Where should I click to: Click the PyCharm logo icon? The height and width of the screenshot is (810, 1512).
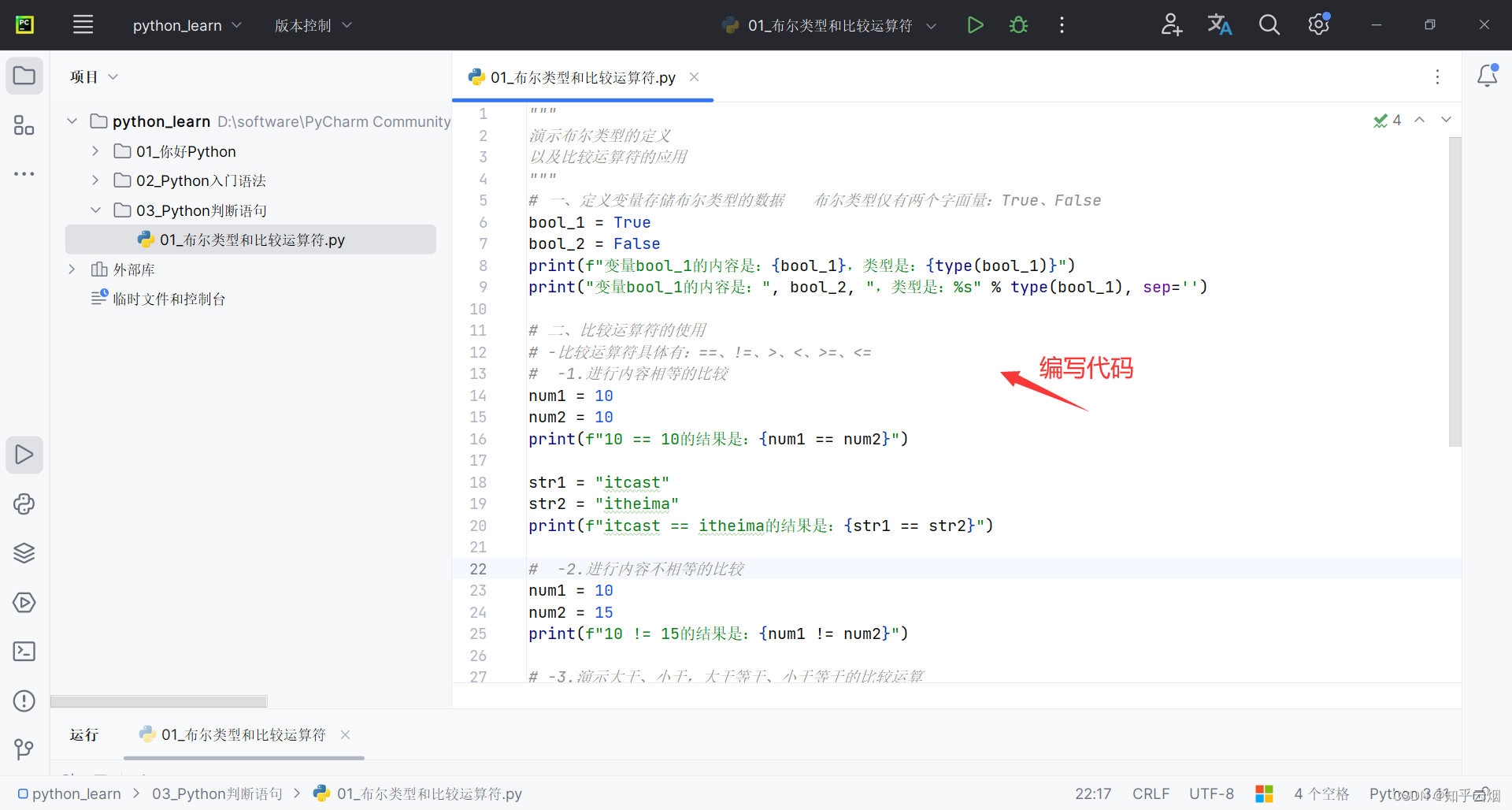click(x=24, y=25)
